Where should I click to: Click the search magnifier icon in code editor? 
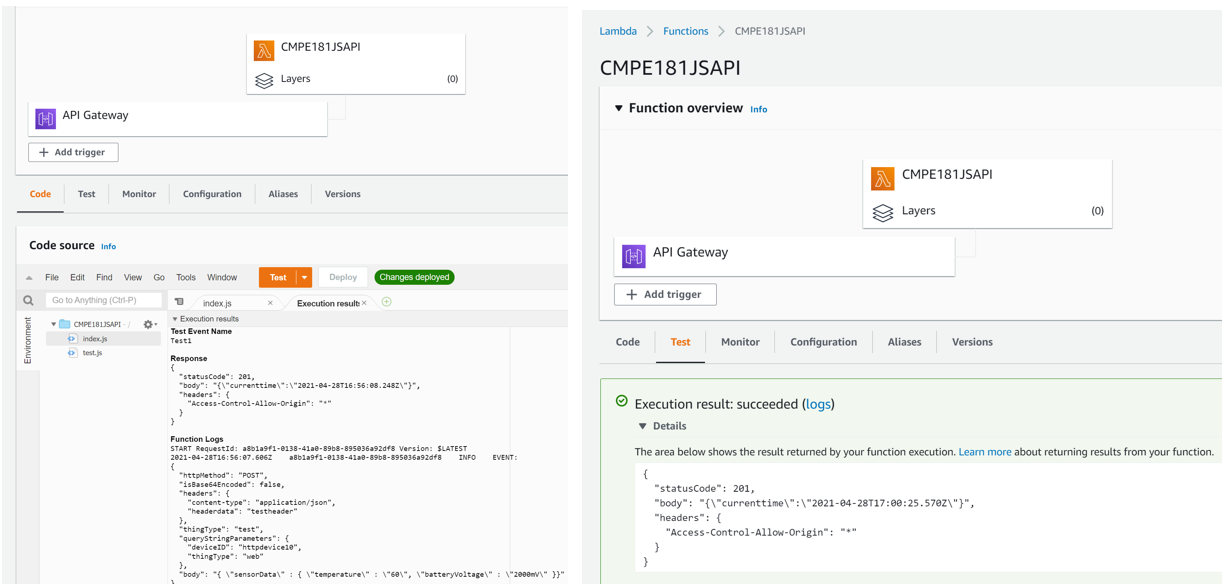pos(28,300)
